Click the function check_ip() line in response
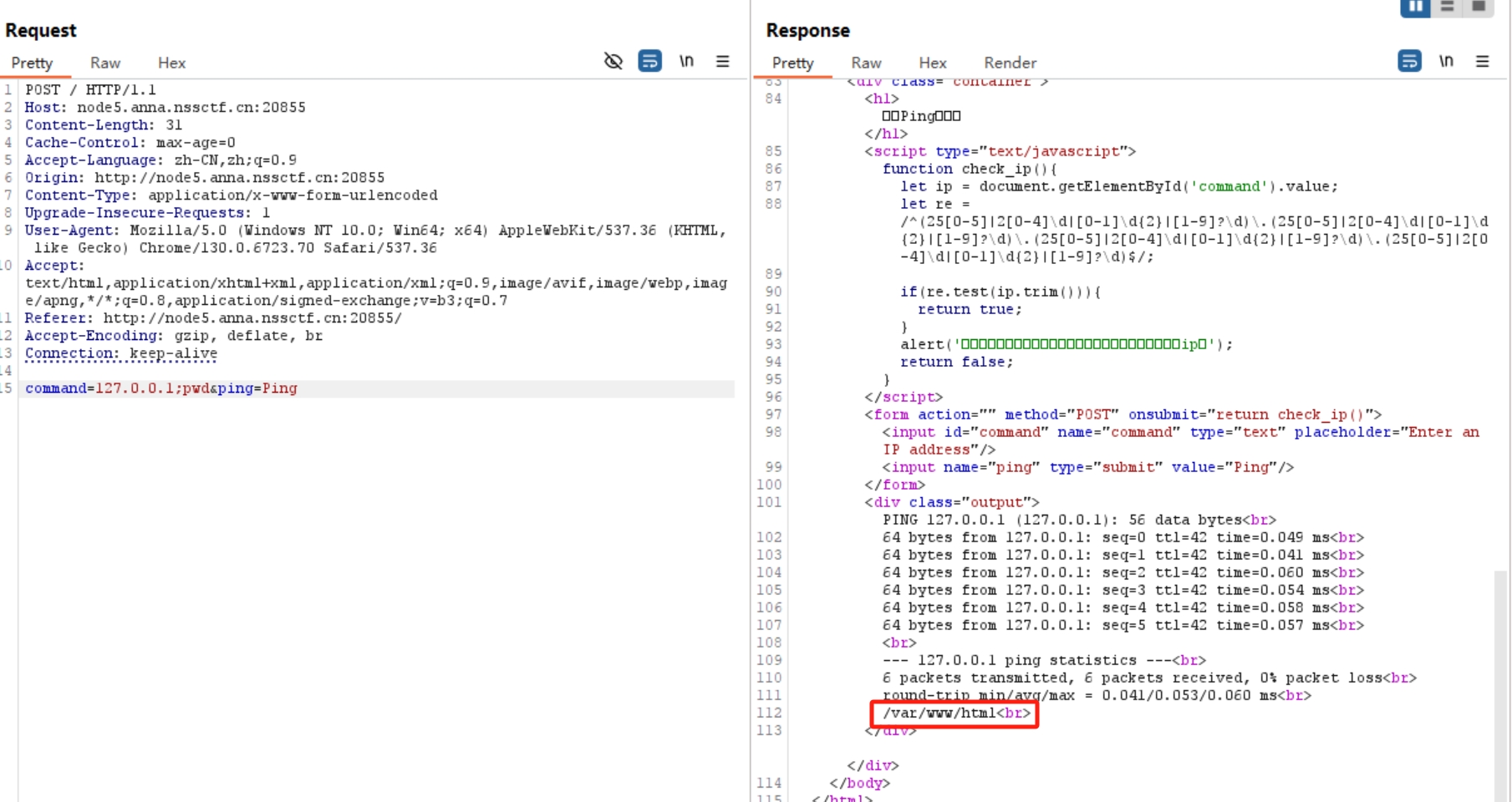 point(970,169)
